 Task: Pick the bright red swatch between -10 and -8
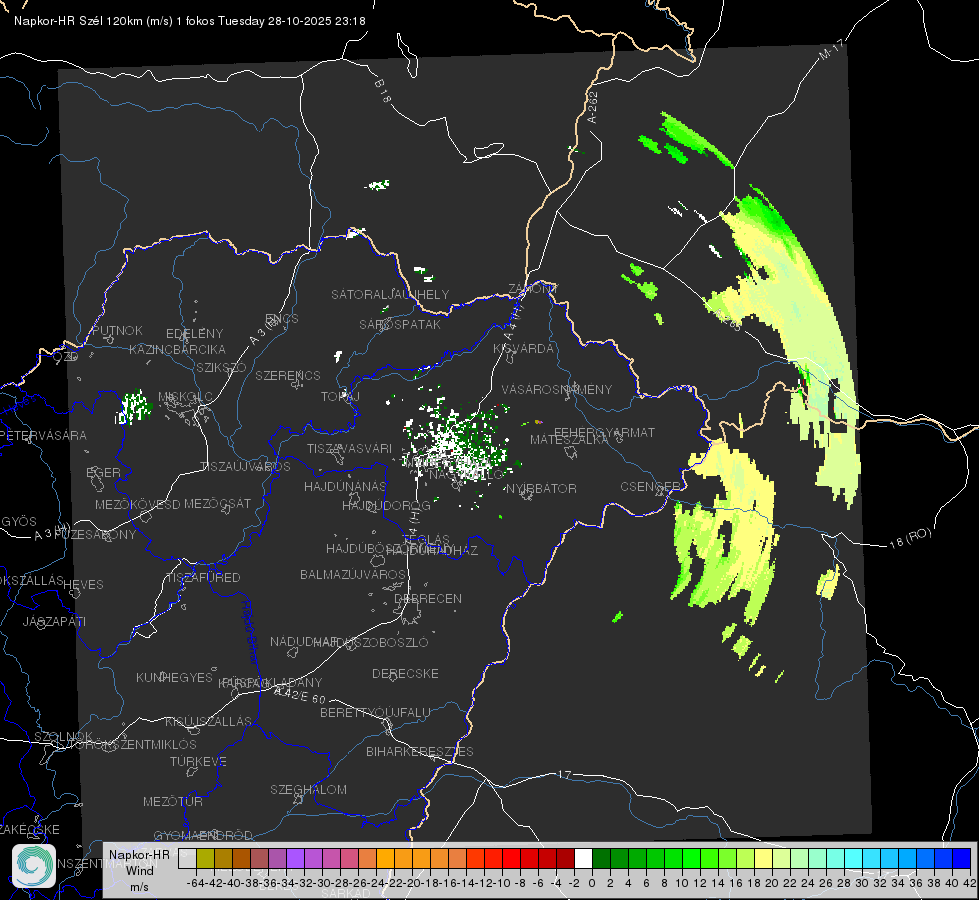(x=511, y=858)
